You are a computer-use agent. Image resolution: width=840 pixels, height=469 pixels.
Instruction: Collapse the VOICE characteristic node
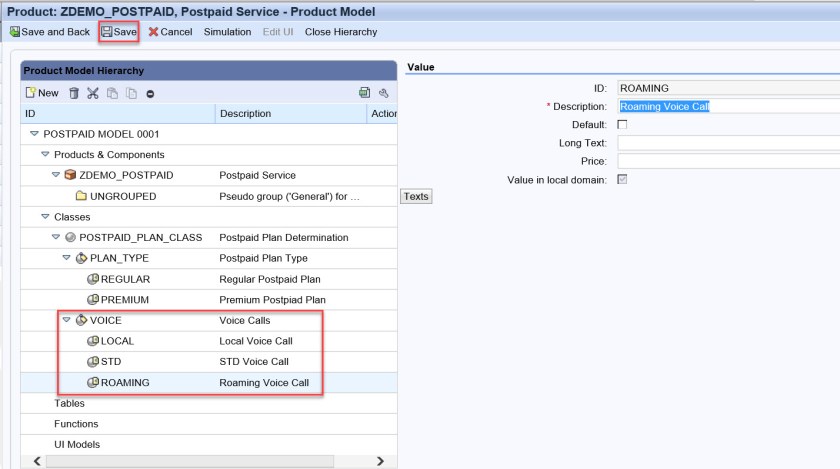point(66,321)
